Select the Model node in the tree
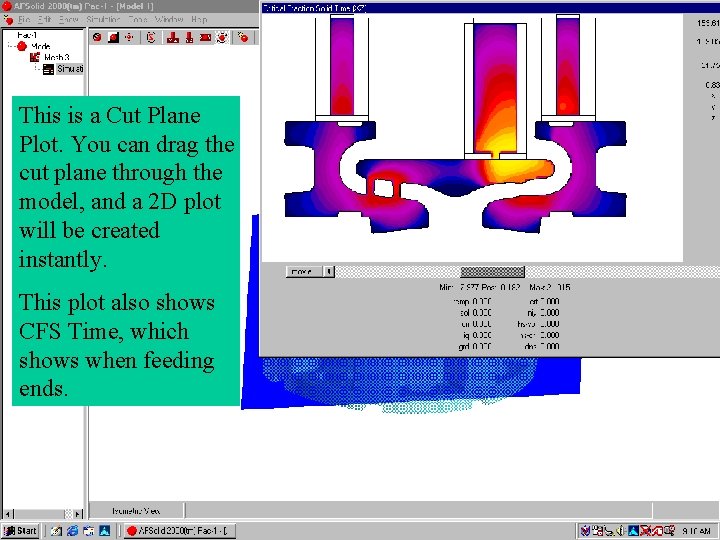This screenshot has width=720, height=540. 40,46
